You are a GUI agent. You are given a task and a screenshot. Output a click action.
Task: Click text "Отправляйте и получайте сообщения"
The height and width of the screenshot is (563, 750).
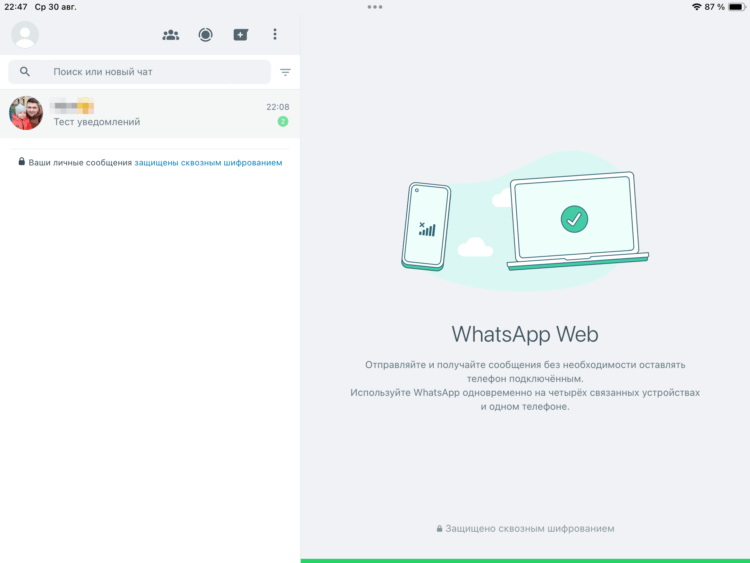[x=453, y=365]
